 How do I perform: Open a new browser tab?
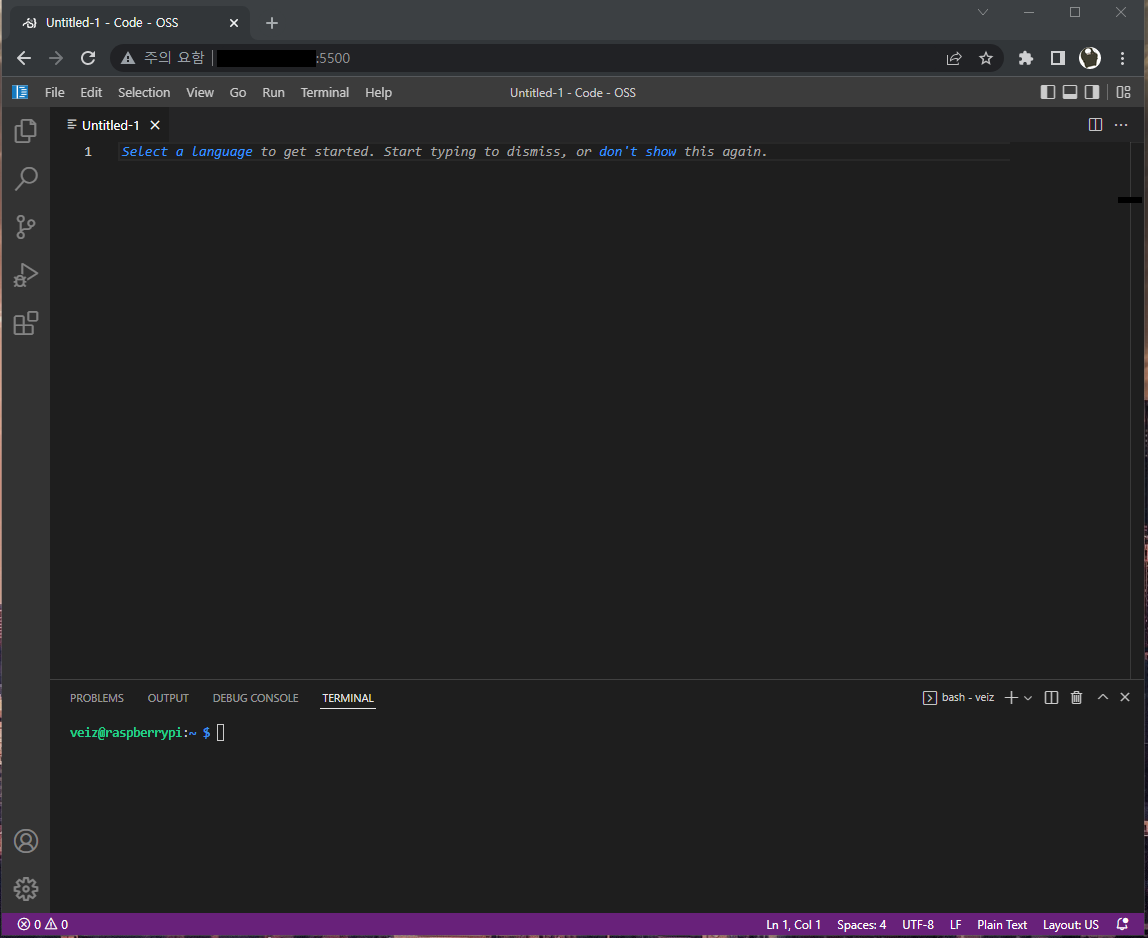(272, 23)
